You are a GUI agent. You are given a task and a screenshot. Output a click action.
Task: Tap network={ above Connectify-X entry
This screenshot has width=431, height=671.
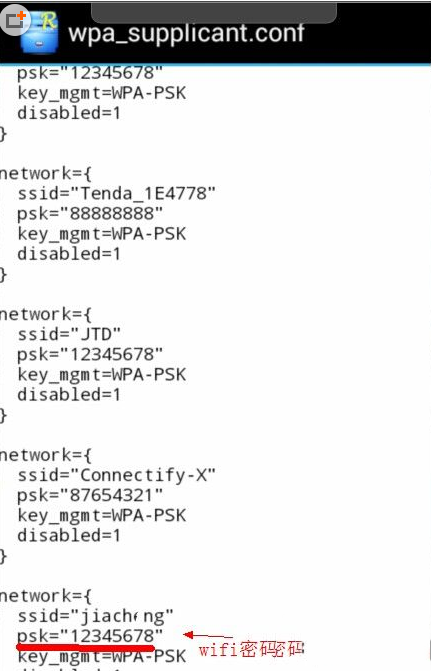click(x=45, y=455)
